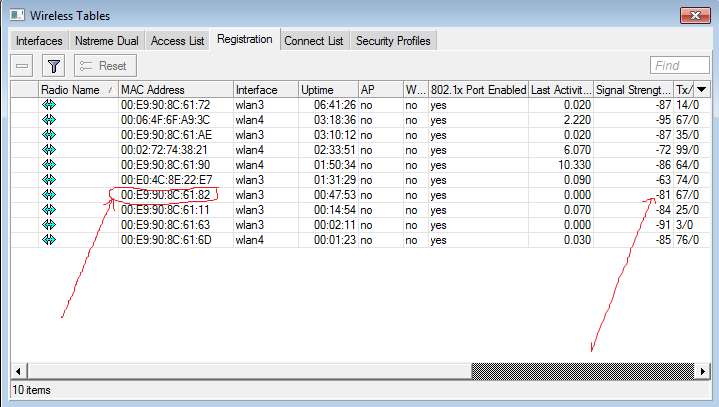
Task: Select MAC address 00:E9:90:8C:61:63
Action: point(166,225)
